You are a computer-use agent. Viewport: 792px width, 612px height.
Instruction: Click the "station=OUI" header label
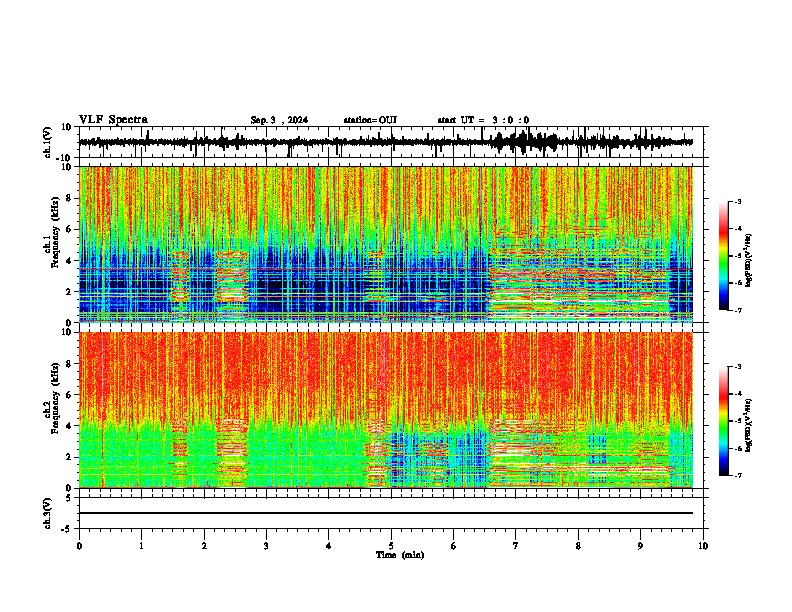[370, 120]
